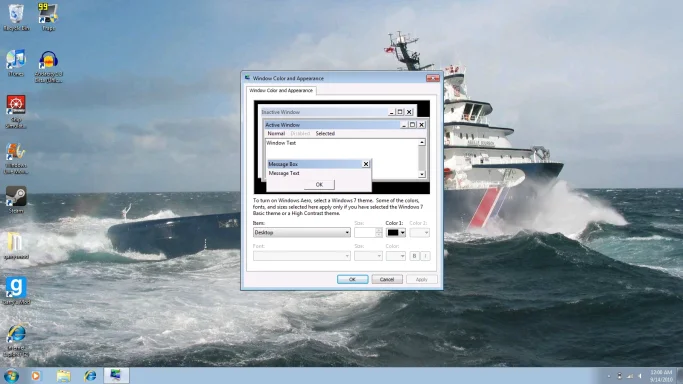Open the Color 1 black swatch dropdown
Viewport: 683px width, 384px height.
(x=396, y=232)
